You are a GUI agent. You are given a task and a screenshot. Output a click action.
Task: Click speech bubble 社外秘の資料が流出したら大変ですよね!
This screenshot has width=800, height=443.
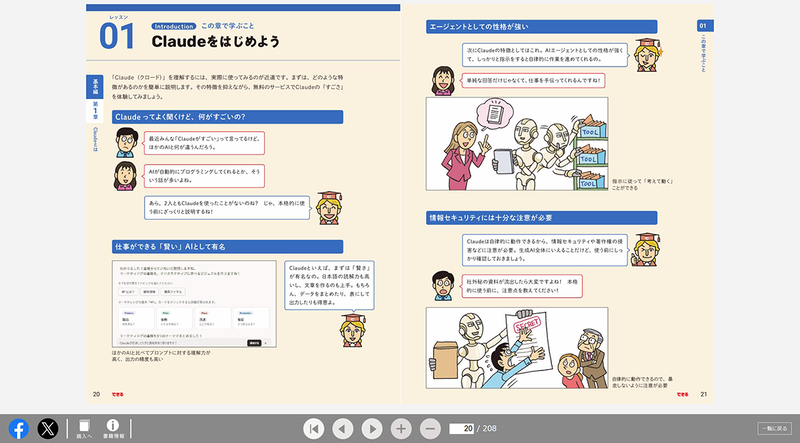(522, 286)
